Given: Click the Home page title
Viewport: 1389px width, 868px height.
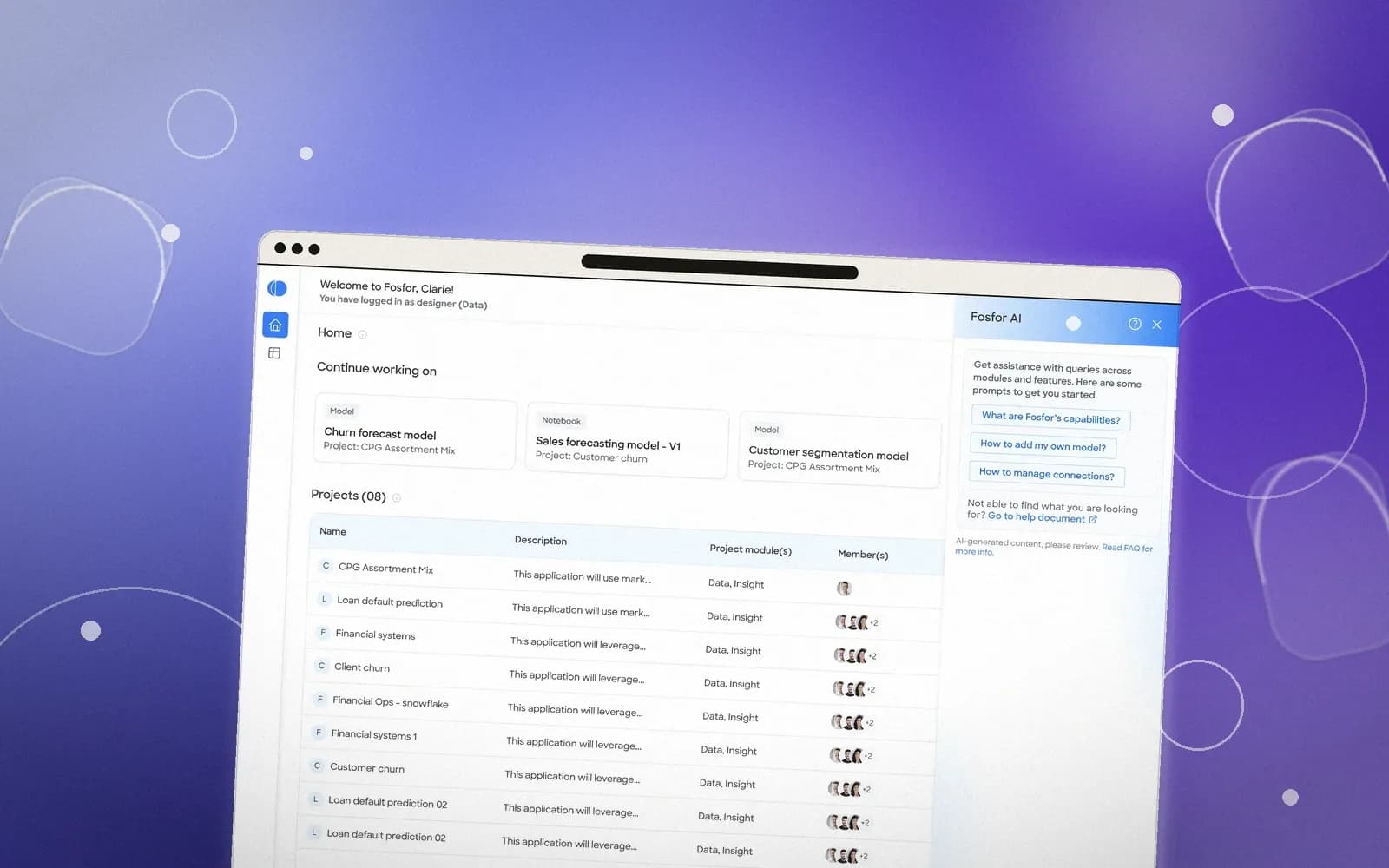Looking at the screenshot, I should (x=335, y=332).
